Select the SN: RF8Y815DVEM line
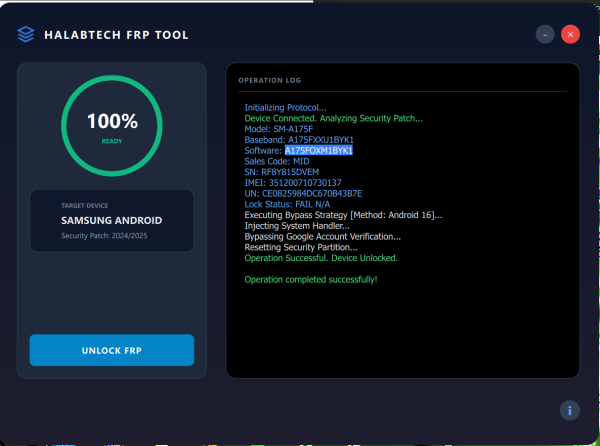This screenshot has height=446, width=600. [282, 172]
